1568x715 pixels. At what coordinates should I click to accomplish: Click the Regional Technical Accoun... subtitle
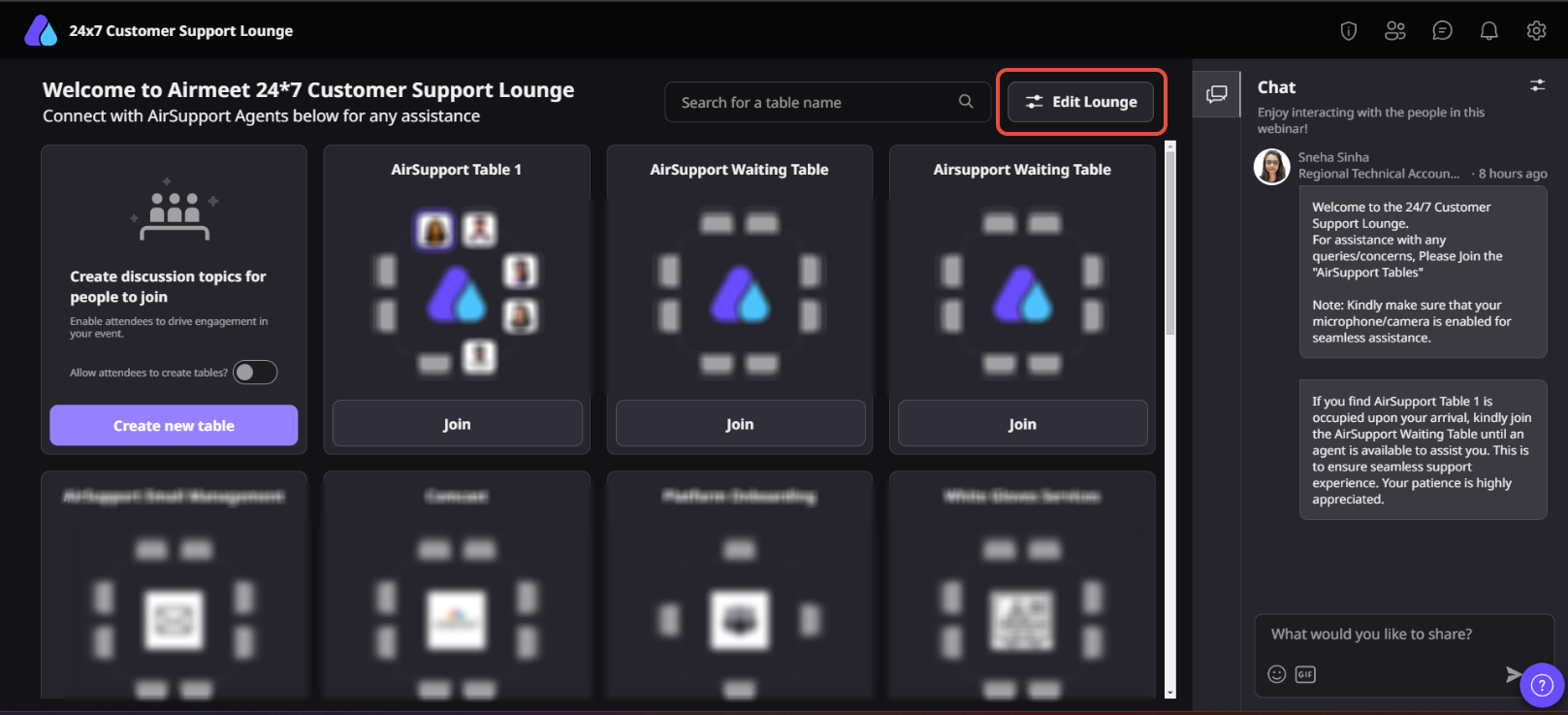[x=1379, y=174]
